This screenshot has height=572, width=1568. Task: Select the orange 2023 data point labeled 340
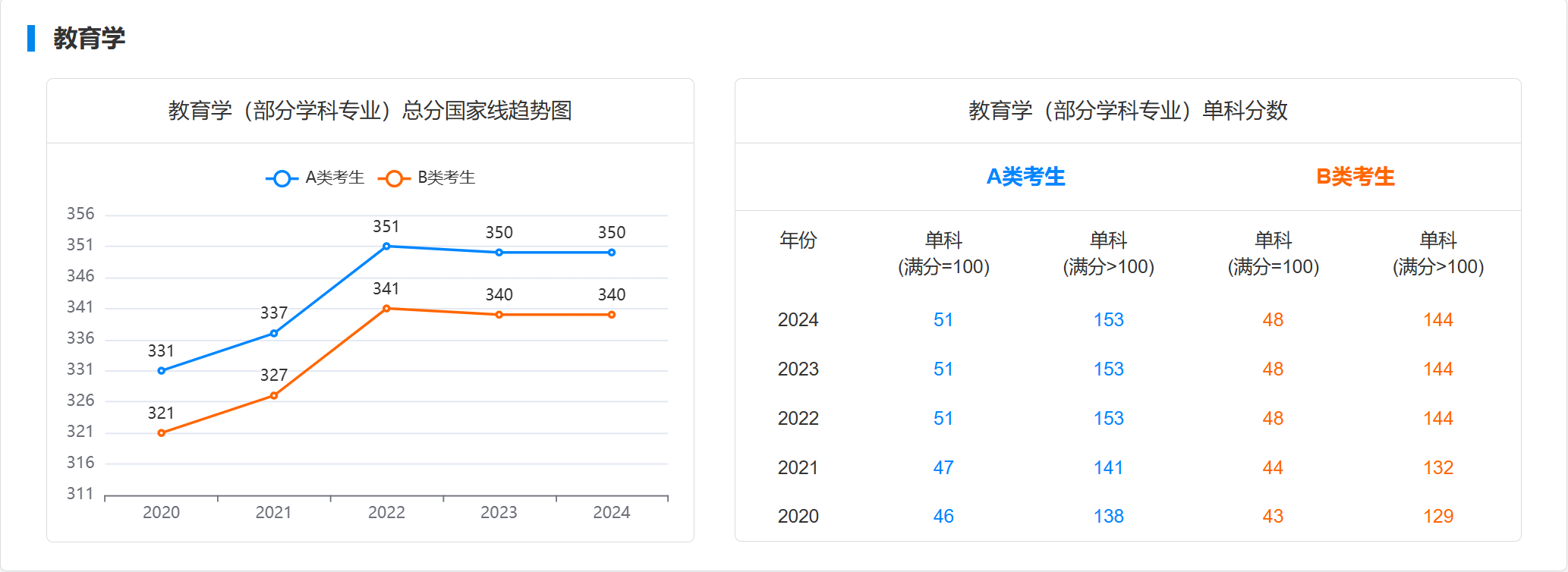pos(499,315)
